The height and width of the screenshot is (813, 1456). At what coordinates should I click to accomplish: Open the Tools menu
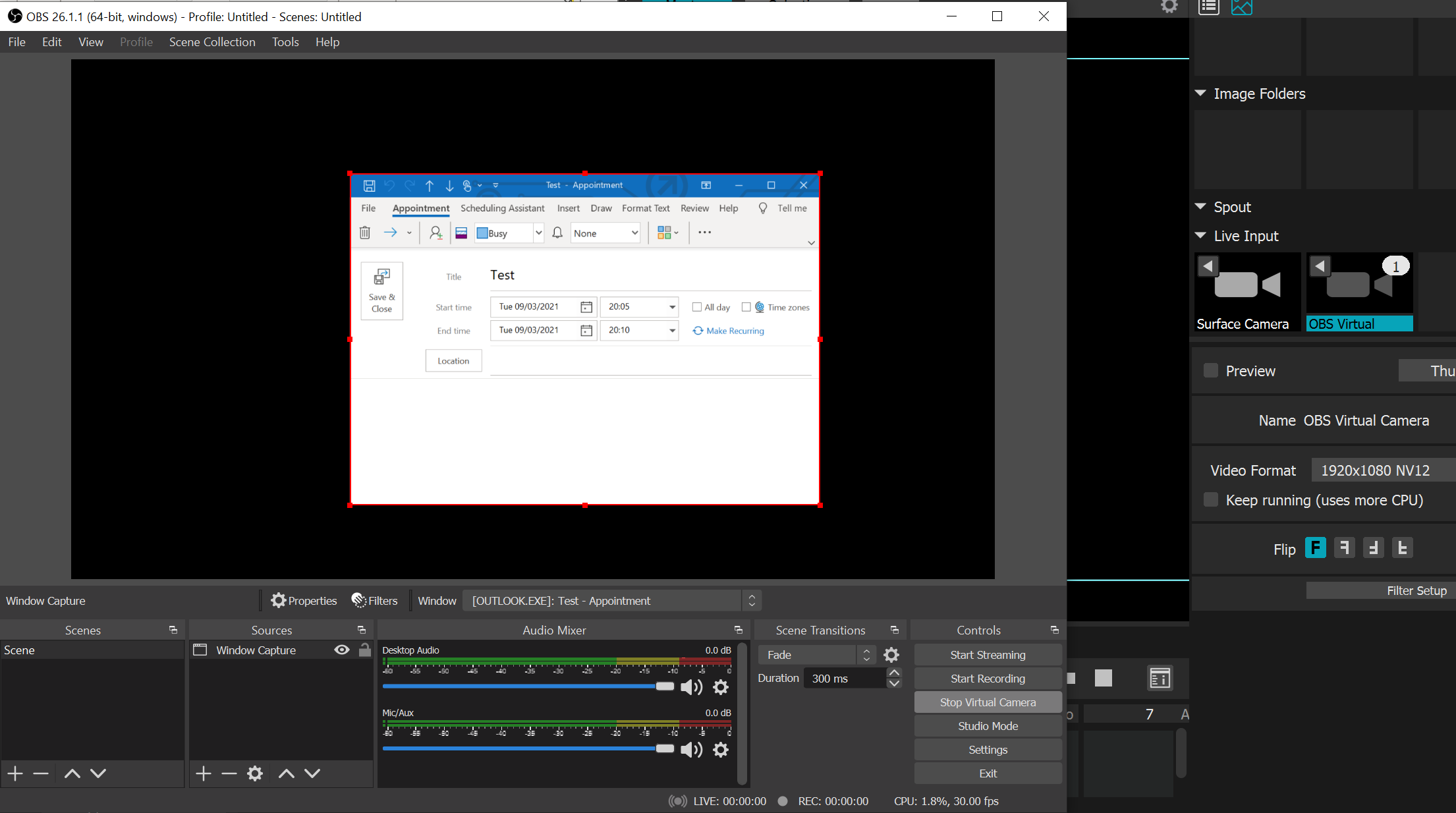point(285,42)
